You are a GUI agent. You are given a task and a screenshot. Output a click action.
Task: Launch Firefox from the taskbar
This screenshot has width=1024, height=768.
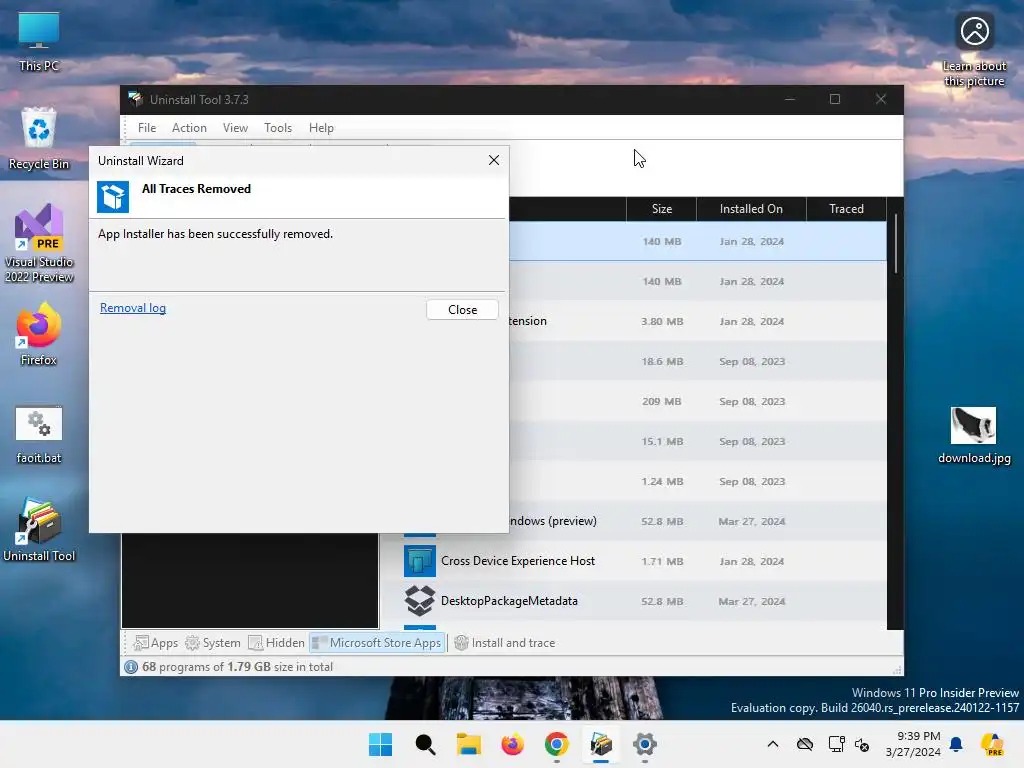[513, 744]
